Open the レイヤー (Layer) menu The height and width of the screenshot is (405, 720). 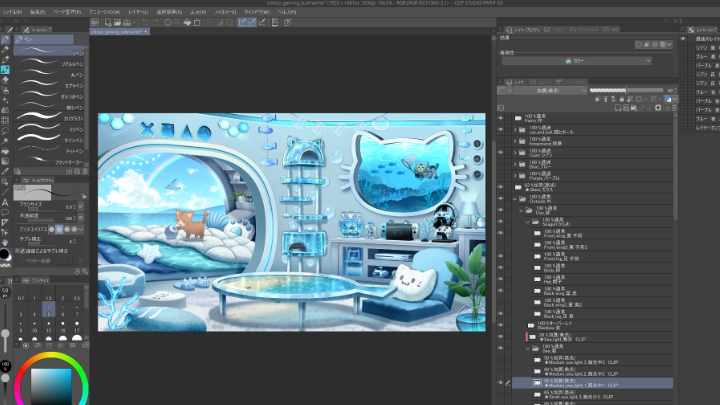[138, 12]
